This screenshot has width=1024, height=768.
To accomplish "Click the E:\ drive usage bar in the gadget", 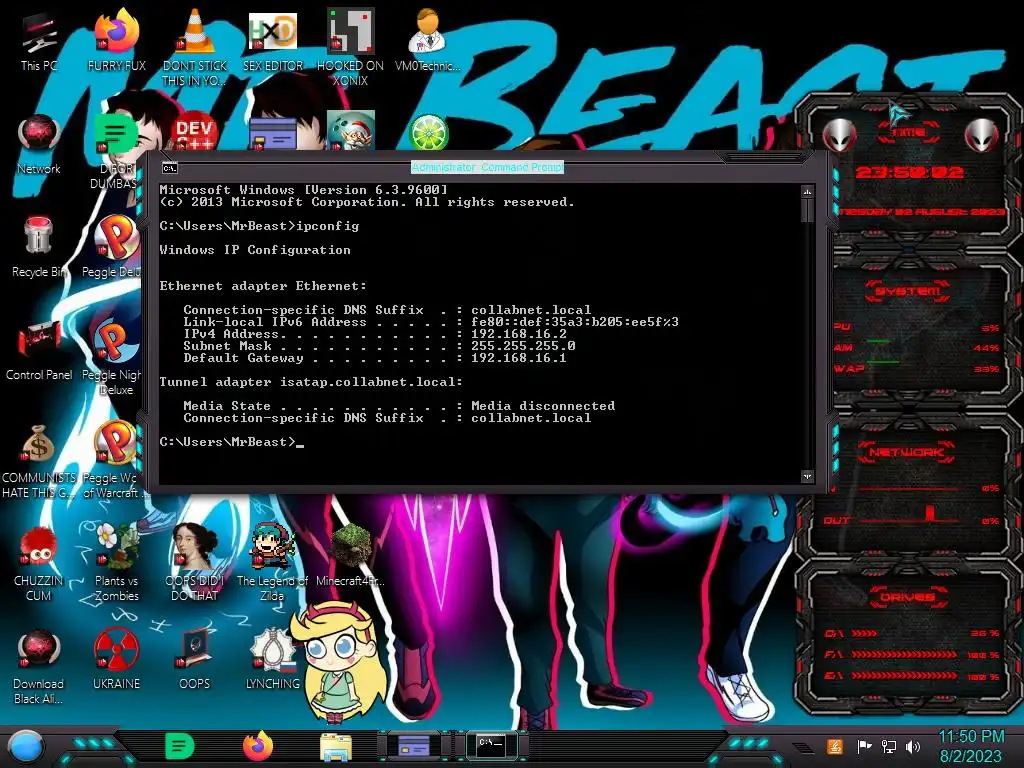I will tap(904, 675).
